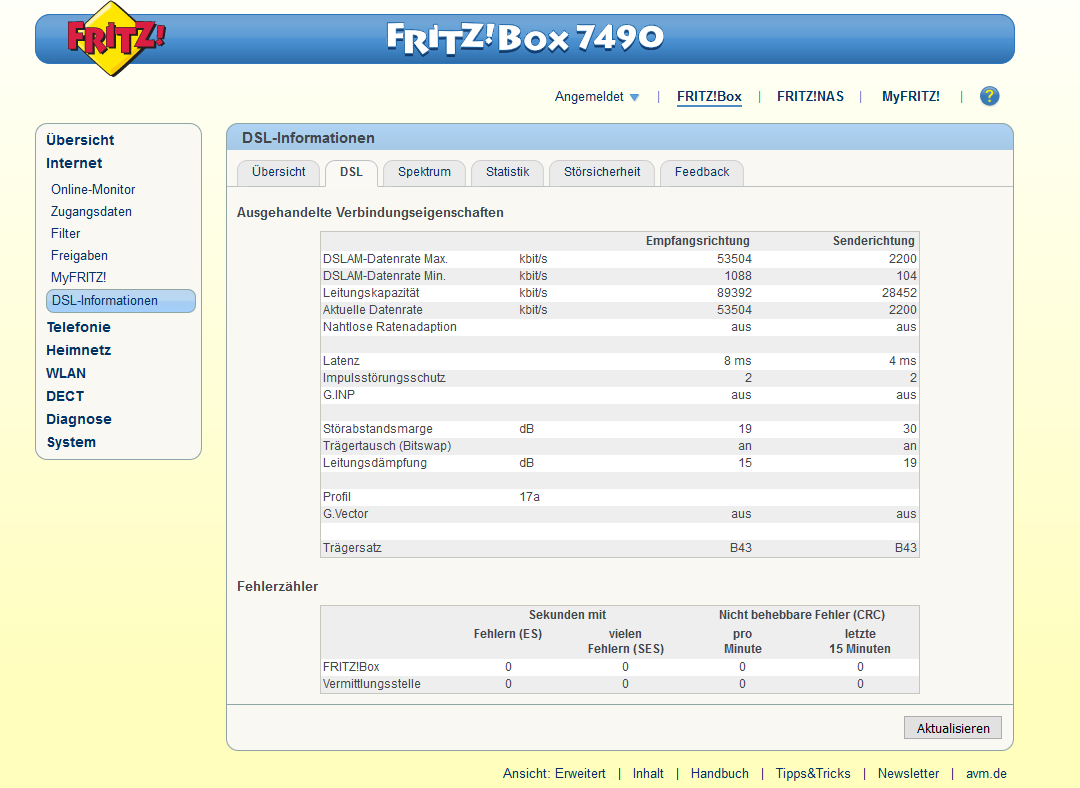The image size is (1080, 788).
Task: Click the Leitungsdämpfung row label
Action: point(375,463)
